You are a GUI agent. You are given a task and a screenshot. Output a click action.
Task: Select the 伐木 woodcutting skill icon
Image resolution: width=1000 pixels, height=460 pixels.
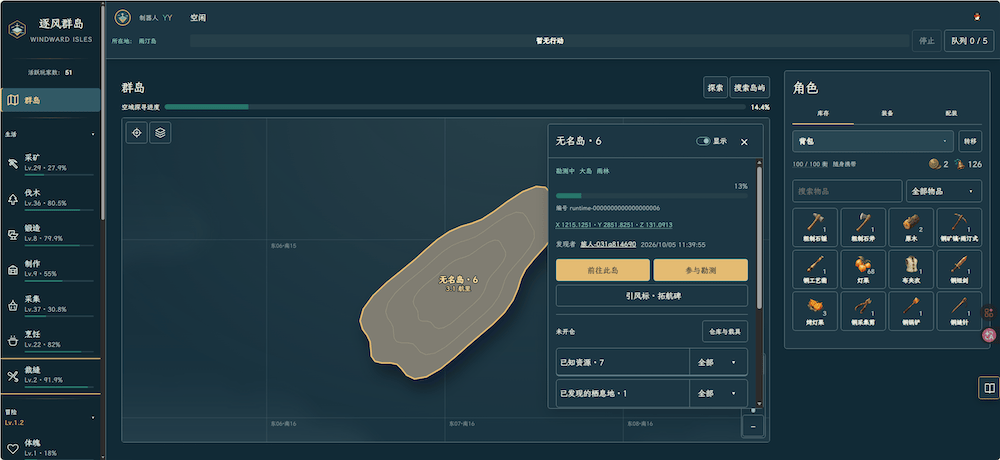pos(12,198)
